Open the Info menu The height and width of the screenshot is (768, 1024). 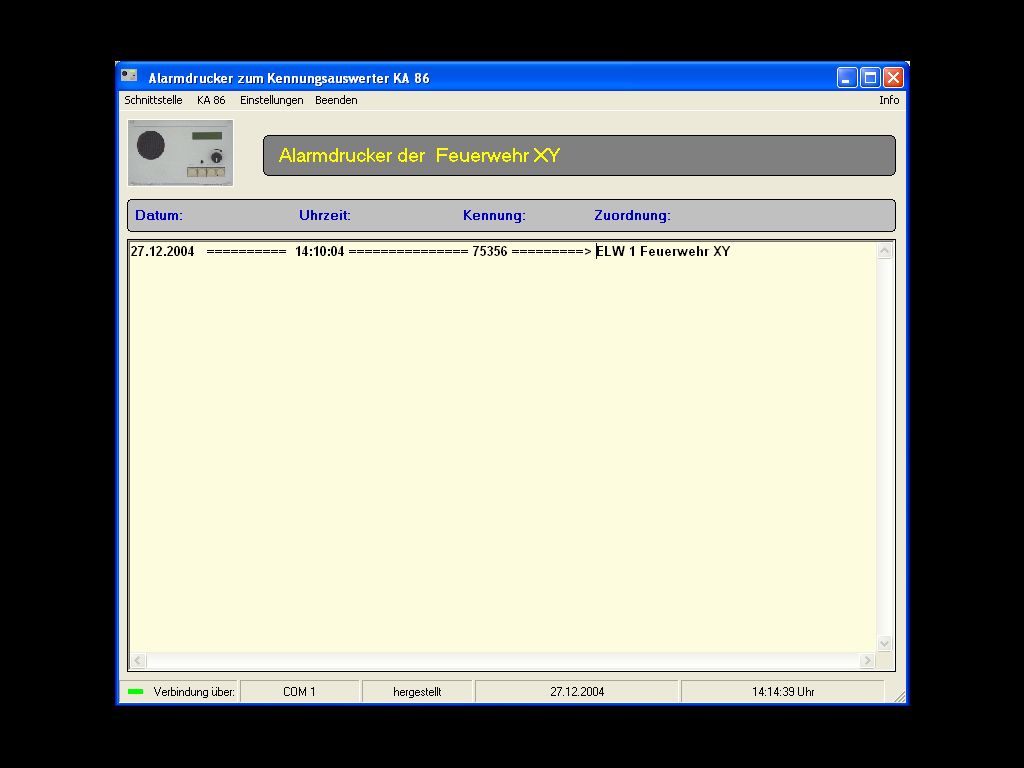point(888,100)
